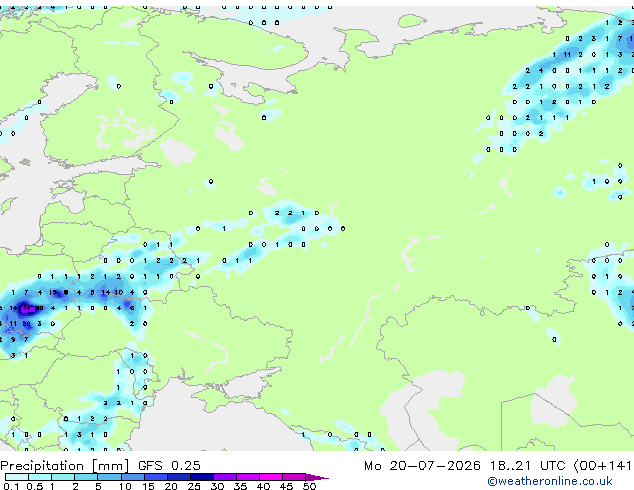The width and height of the screenshot is (634, 490).
Task: Click the '0.1' legend scale label
Action: coord(11,486)
